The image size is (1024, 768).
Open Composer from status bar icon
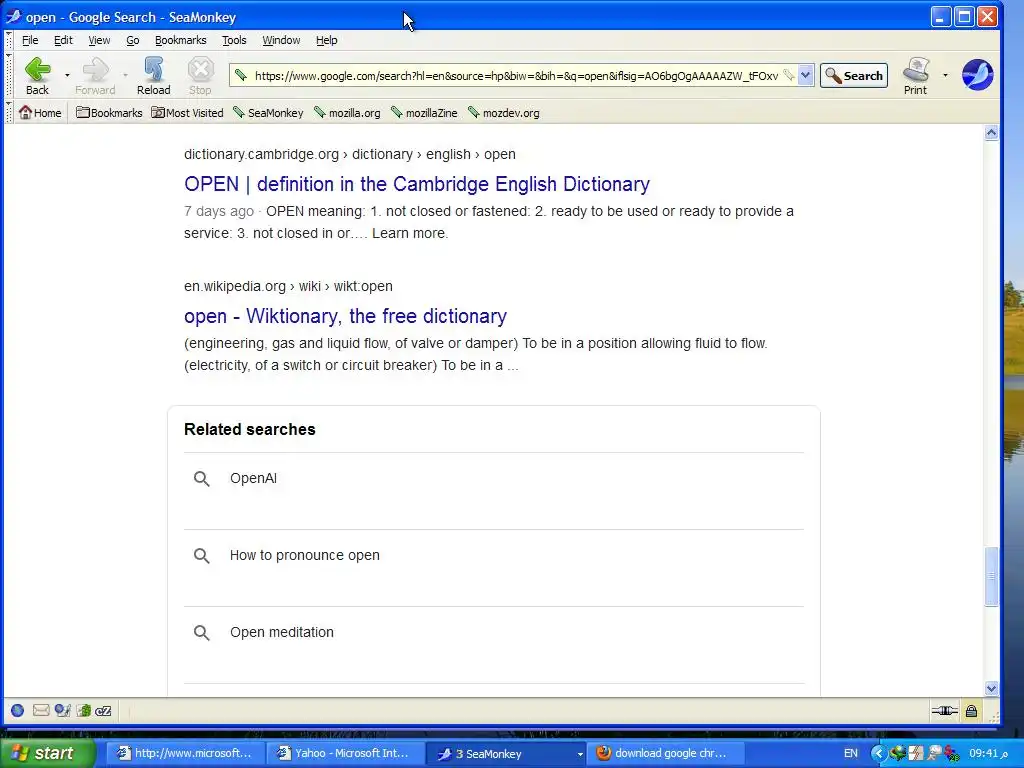click(63, 711)
